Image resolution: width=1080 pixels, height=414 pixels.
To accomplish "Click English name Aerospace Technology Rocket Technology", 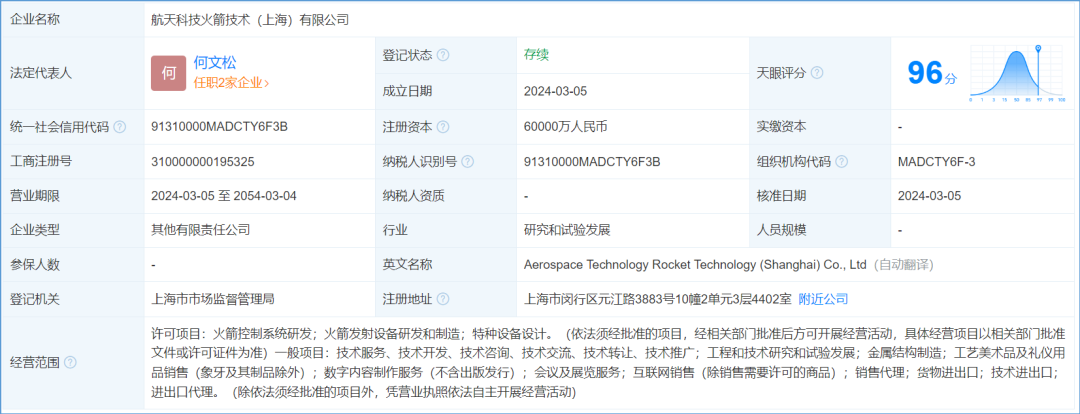I will (694, 265).
